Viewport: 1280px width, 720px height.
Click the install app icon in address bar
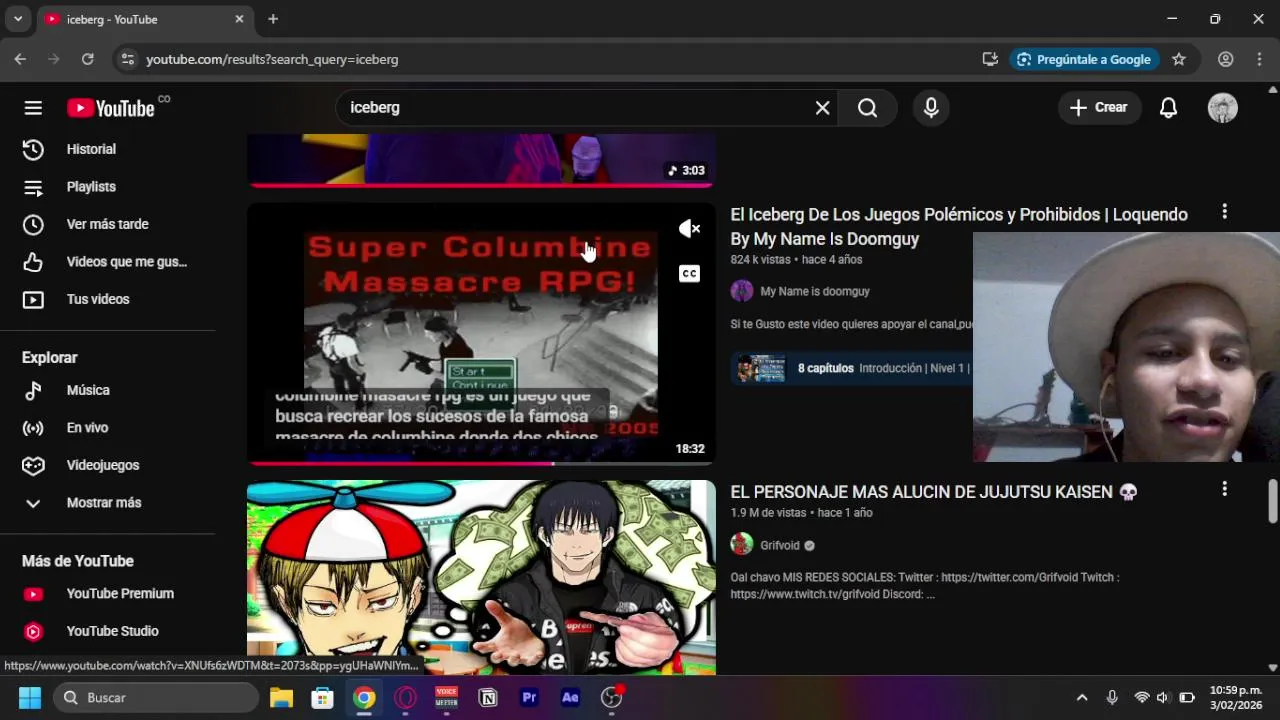990,59
